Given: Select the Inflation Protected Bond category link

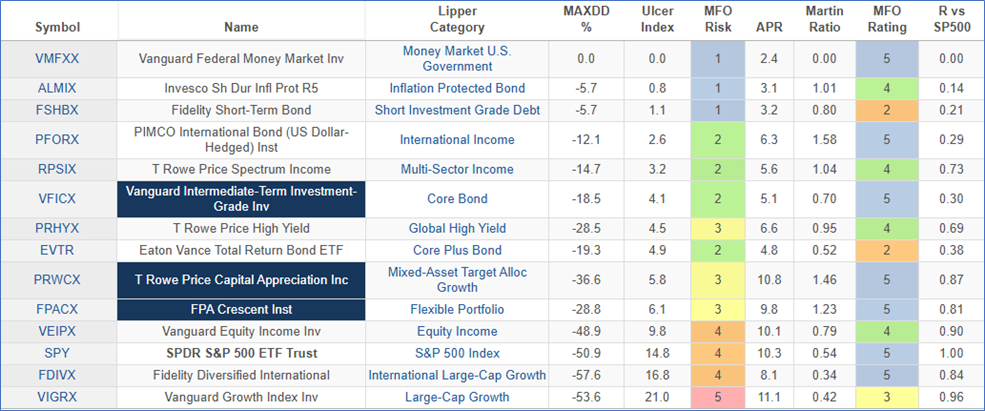Looking at the screenshot, I should 455,88.
